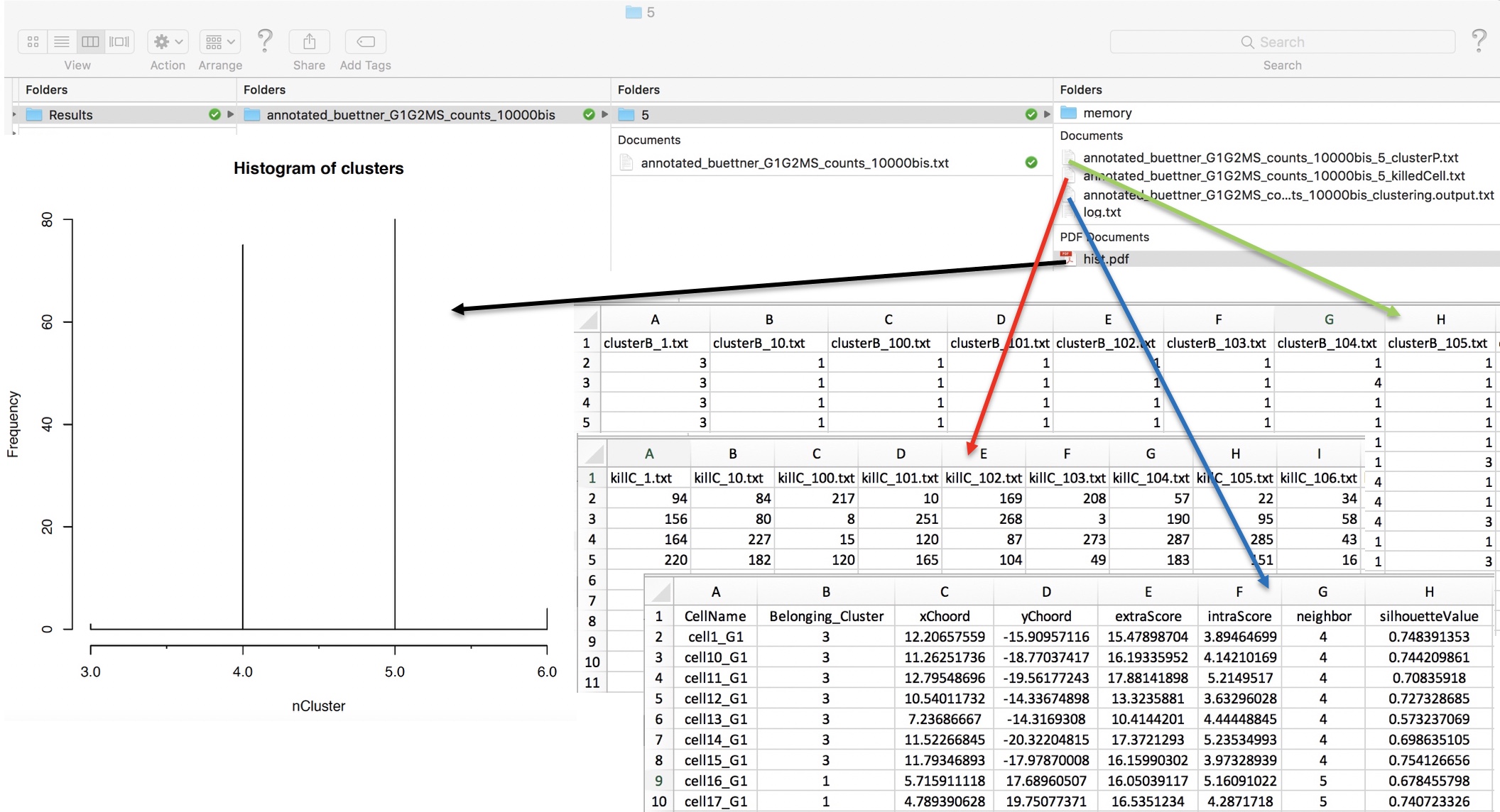Click the Add Tags toolbar button
Viewport: 1500px width, 812px height.
tap(365, 42)
